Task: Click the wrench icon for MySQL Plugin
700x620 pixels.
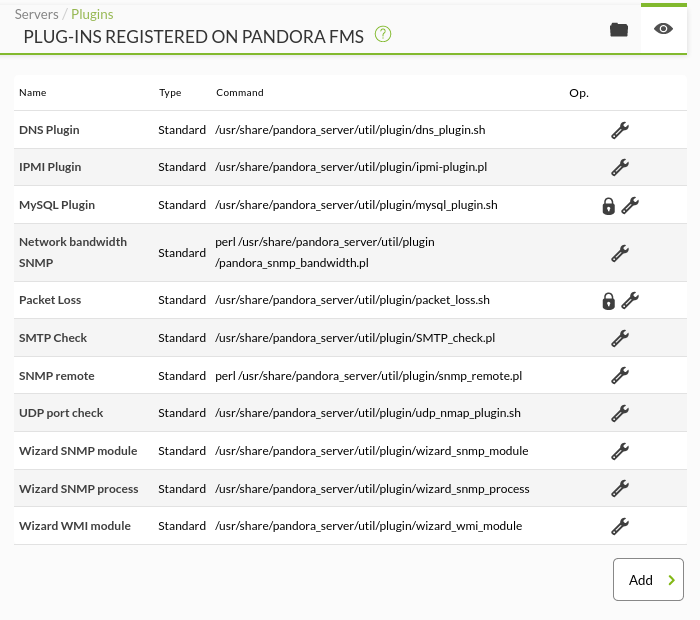Action: (630, 205)
